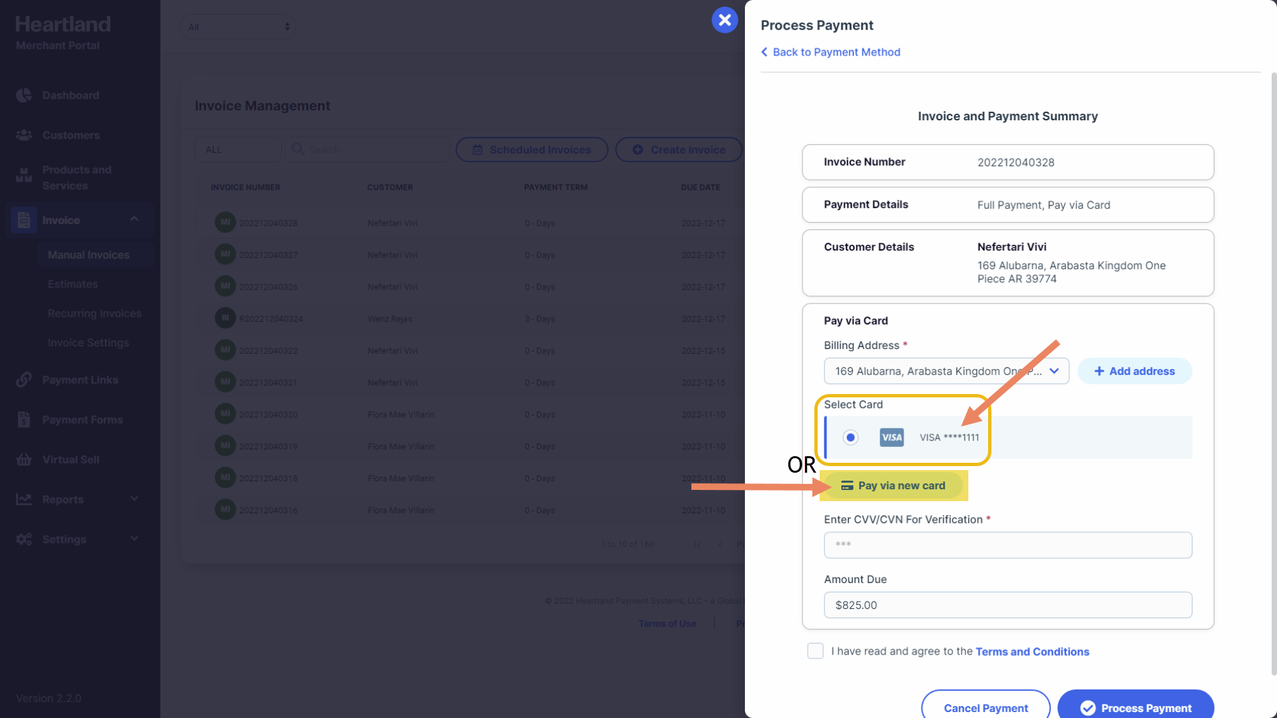Expand the Settings menu

(134, 539)
